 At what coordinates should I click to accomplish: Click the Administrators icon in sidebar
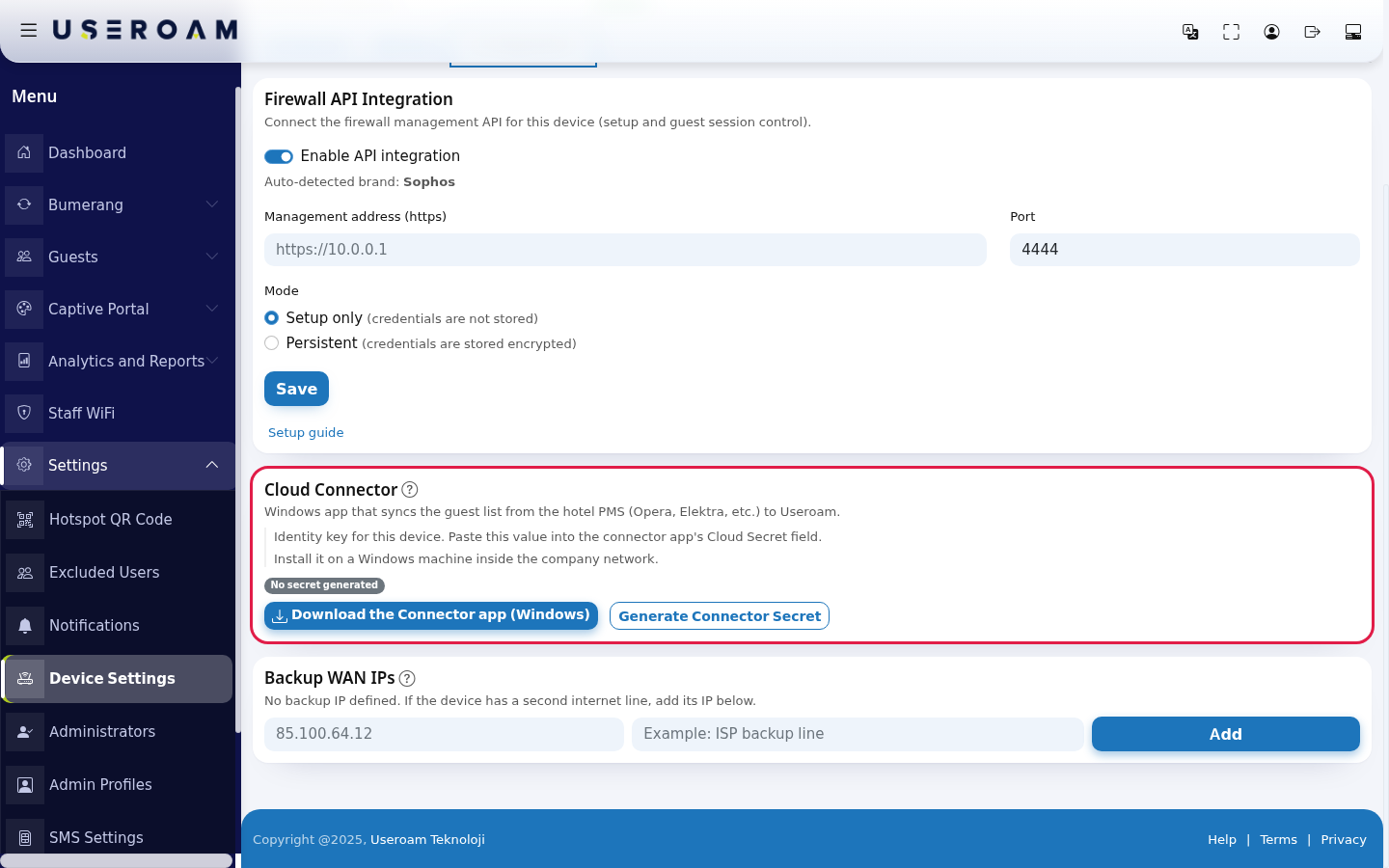tap(25, 731)
